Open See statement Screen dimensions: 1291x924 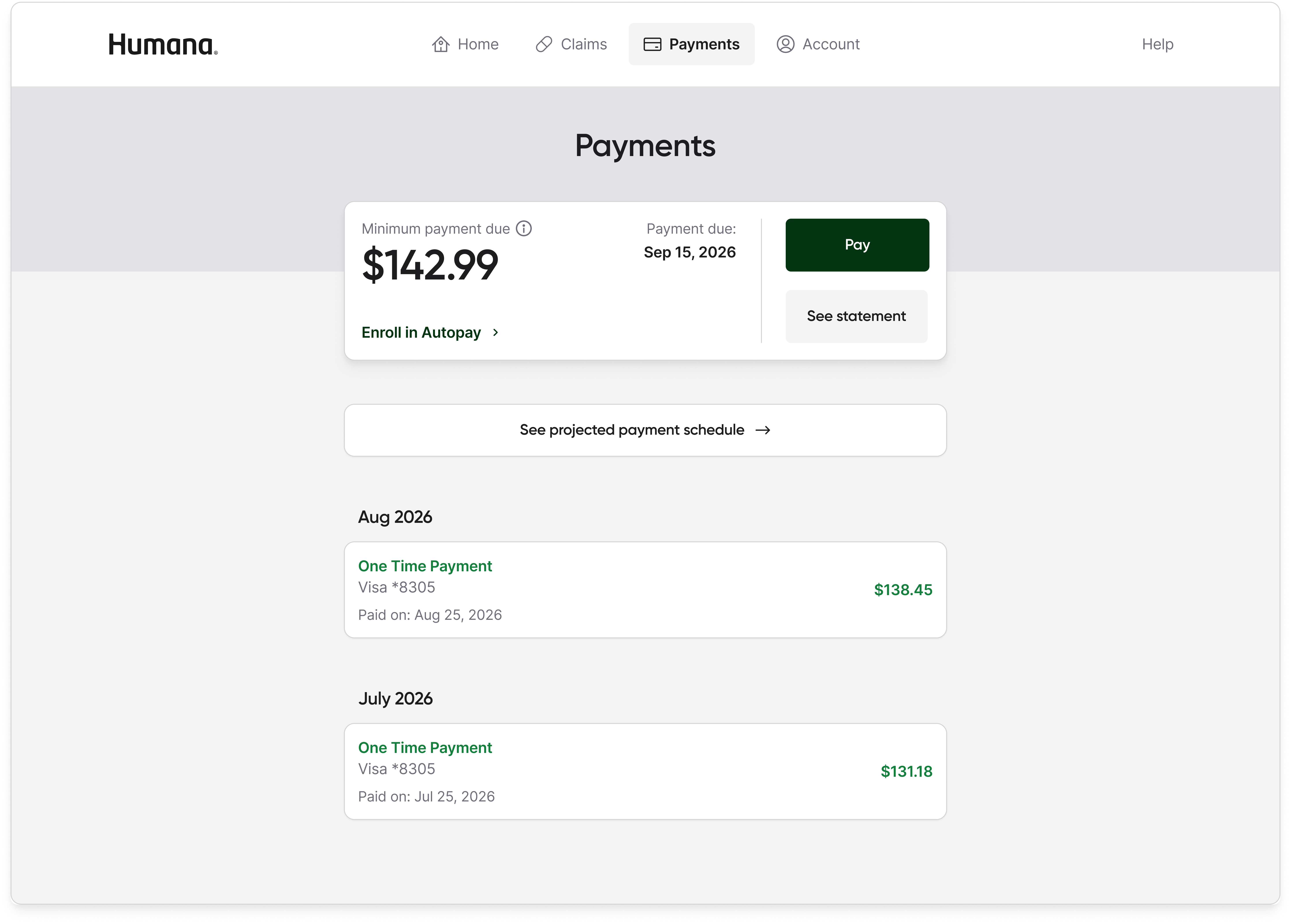coord(856,316)
